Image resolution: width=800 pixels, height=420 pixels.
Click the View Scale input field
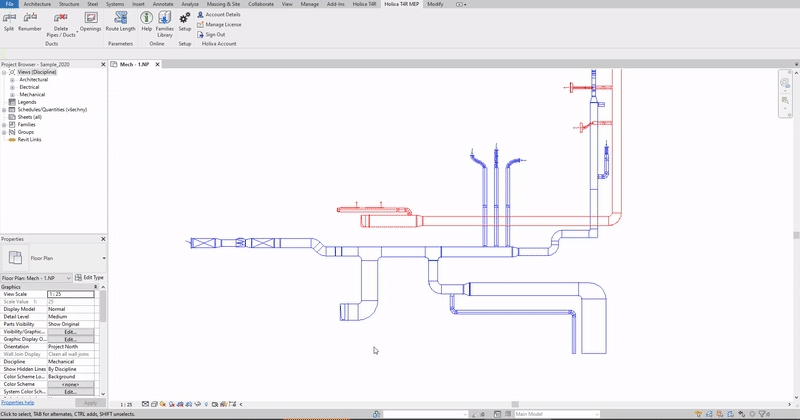pyautogui.click(x=71, y=294)
